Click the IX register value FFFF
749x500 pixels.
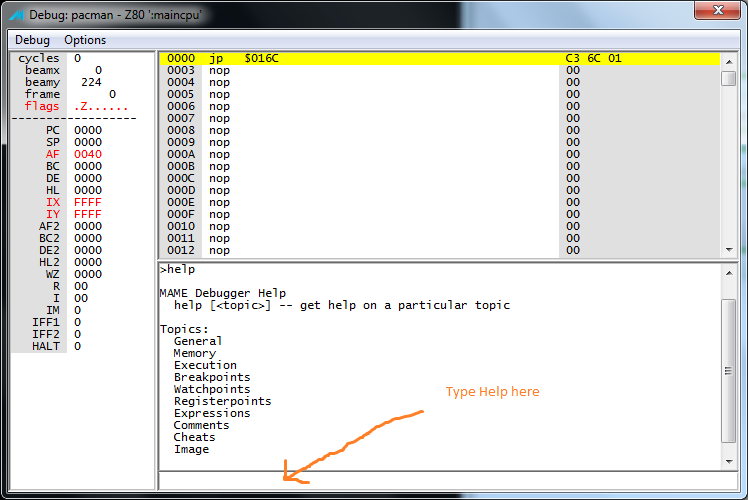(88, 202)
